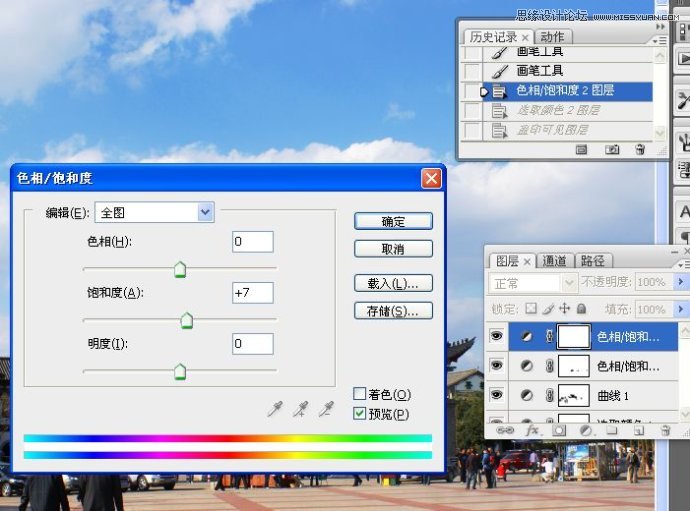Click the subtract-from-sample eyedropper (minus)

(x=326, y=408)
